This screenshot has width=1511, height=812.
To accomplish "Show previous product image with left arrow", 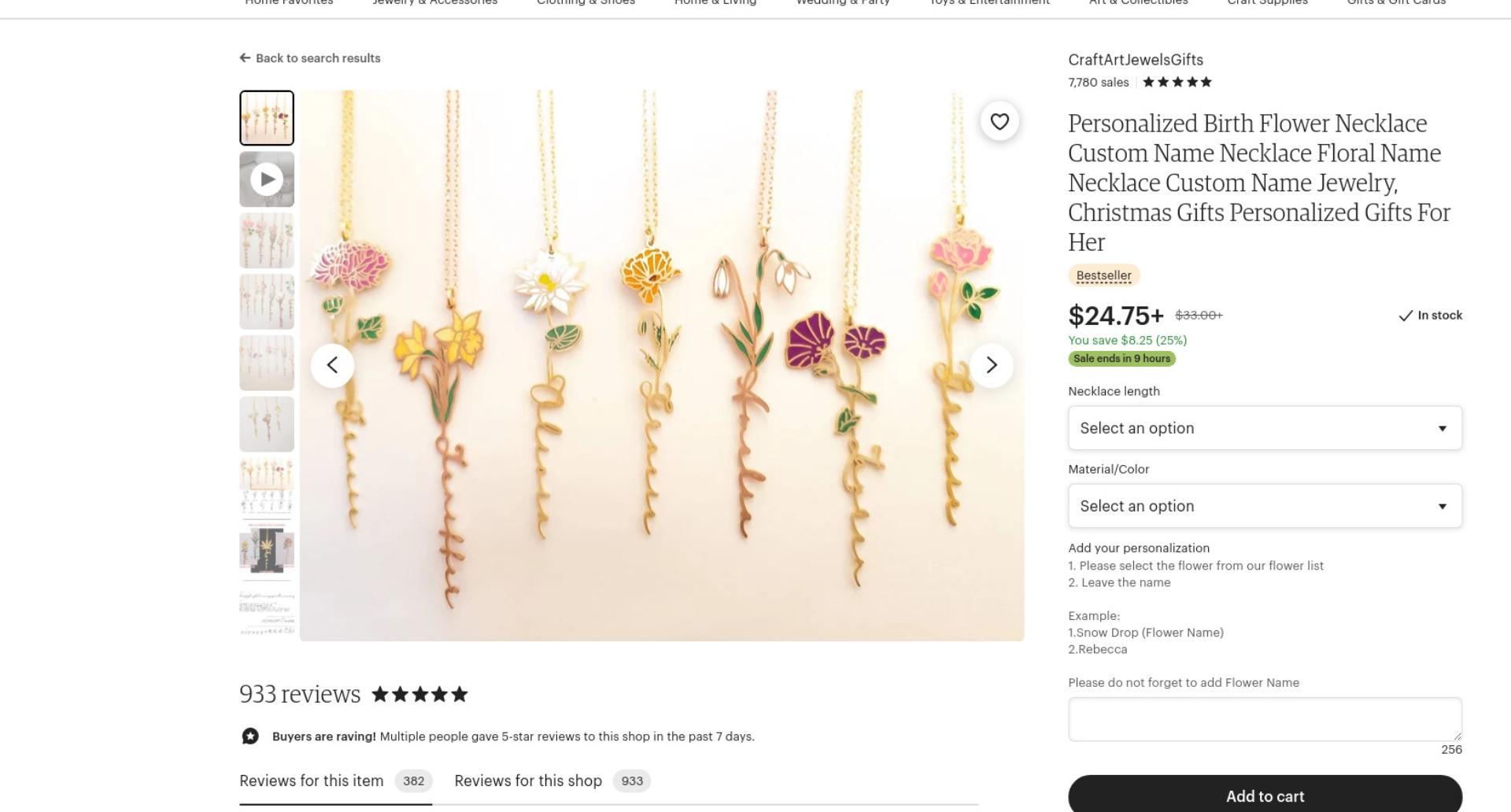I will 332,365.
